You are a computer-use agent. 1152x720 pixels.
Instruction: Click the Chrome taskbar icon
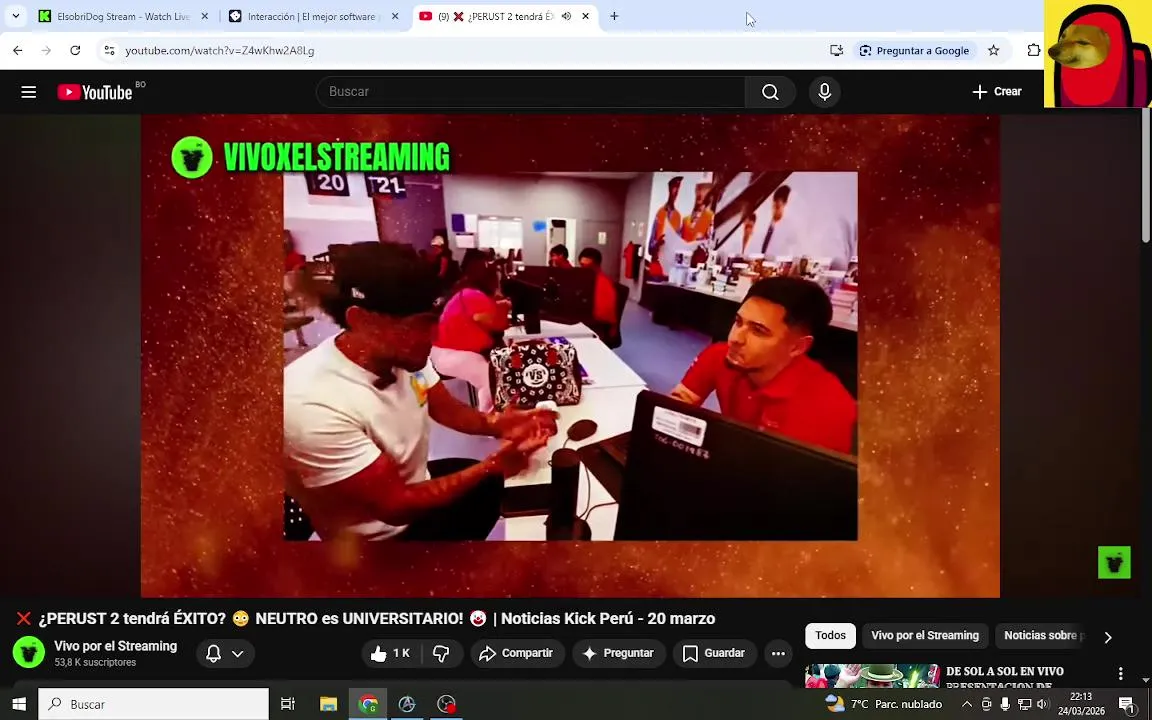click(x=368, y=704)
